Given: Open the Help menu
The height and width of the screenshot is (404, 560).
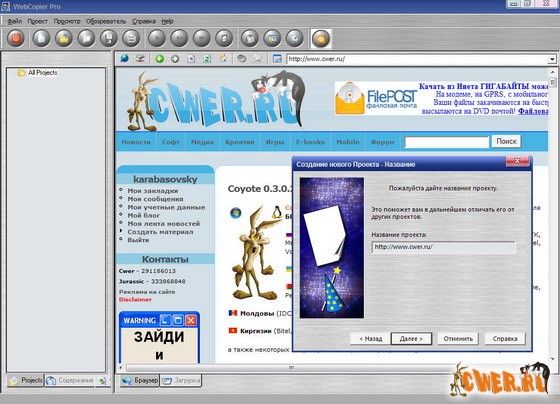Looking at the screenshot, I should (167, 21).
